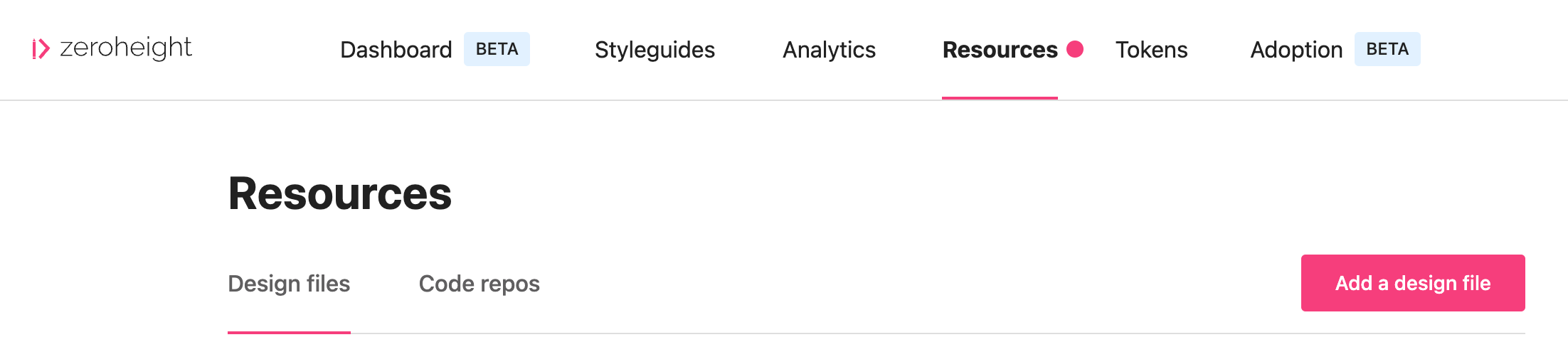Go to Styleguides in the top navigation
Viewport: 1568px width, 347px height.
pos(655,50)
